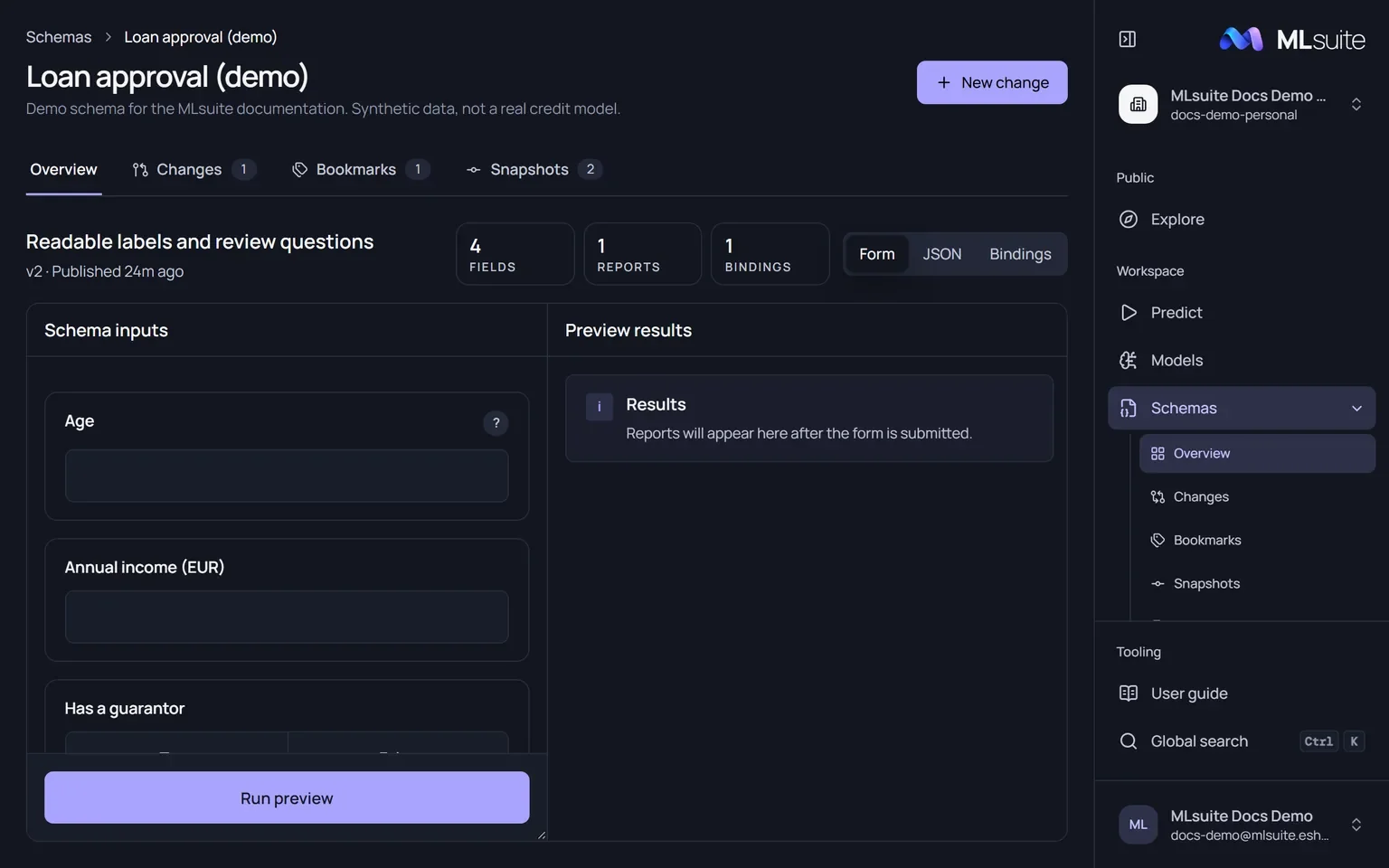Open the Snapshots tab

pyautogui.click(x=534, y=169)
